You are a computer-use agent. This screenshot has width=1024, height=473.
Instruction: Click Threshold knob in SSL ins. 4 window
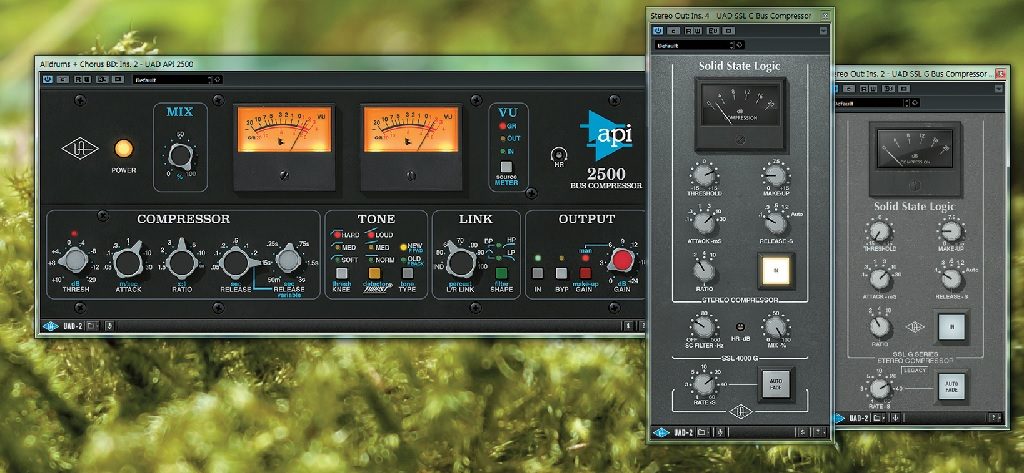tap(704, 175)
